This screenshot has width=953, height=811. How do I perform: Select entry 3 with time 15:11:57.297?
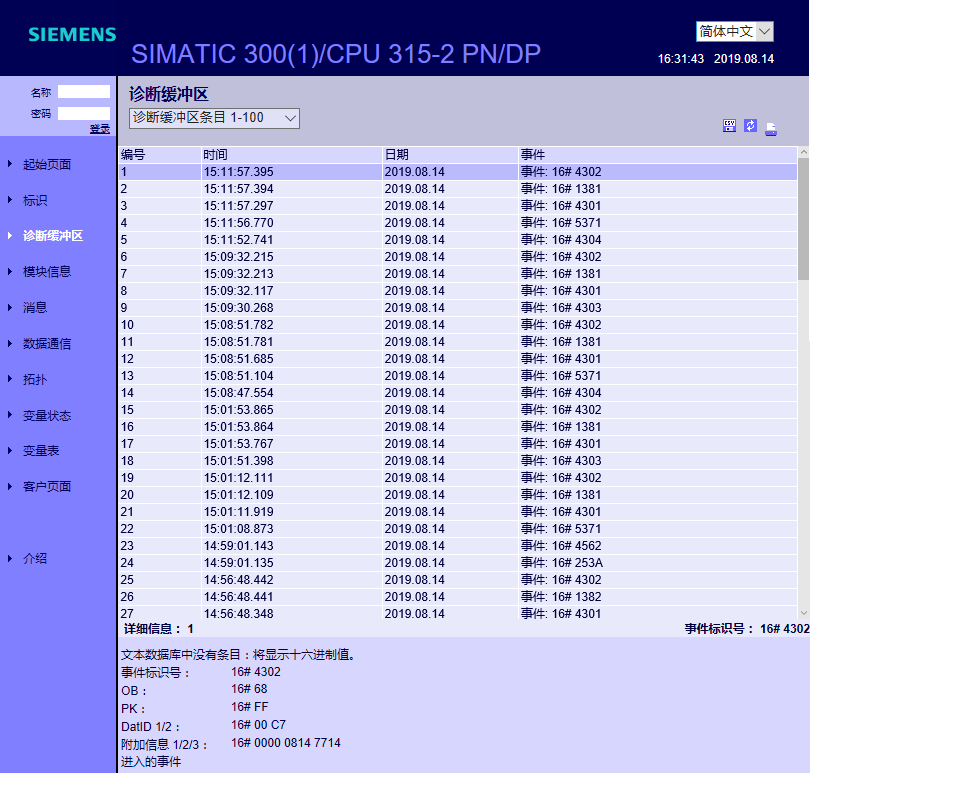458,206
